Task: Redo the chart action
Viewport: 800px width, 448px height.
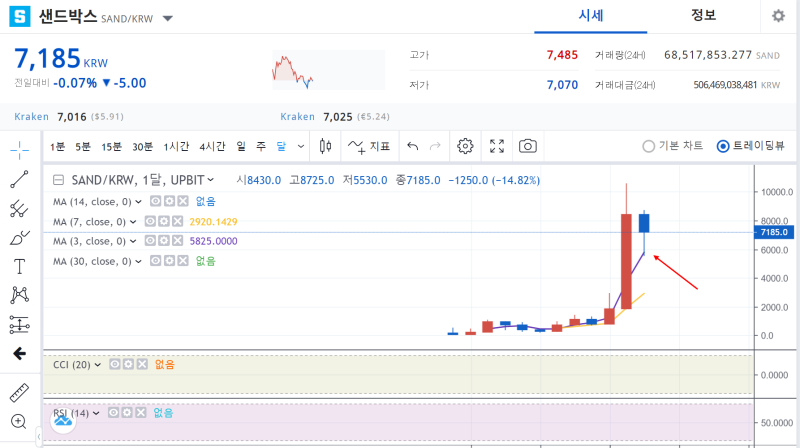Action: tap(435, 146)
